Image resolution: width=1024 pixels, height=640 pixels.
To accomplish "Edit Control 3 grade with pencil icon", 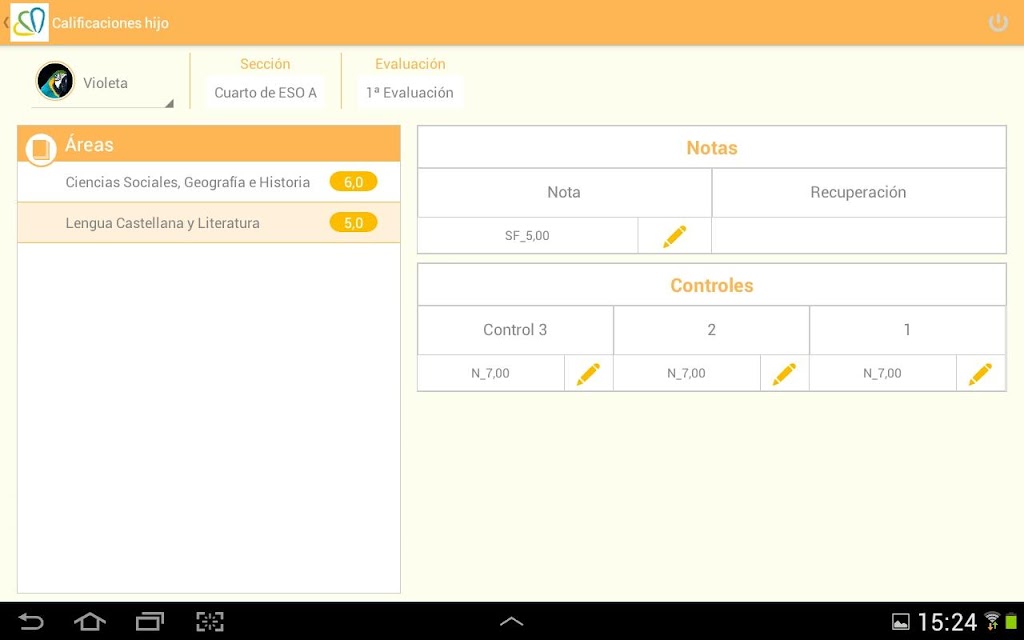I will click(588, 374).
